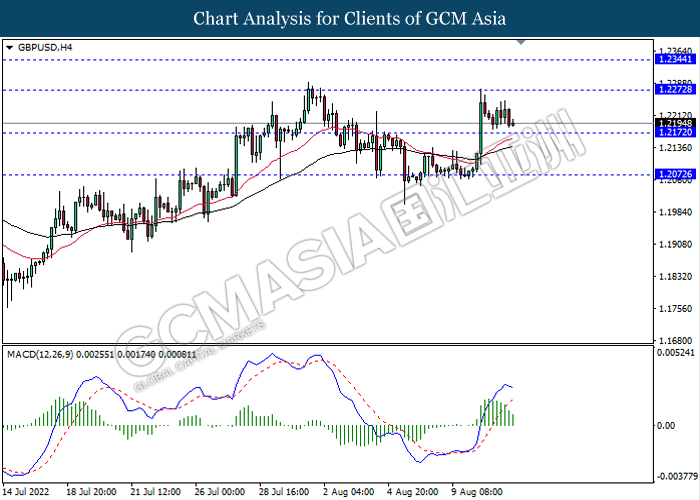The height and width of the screenshot is (500, 700).
Task: Click the 9 Aug 08:00 time label
Action: click(x=478, y=492)
